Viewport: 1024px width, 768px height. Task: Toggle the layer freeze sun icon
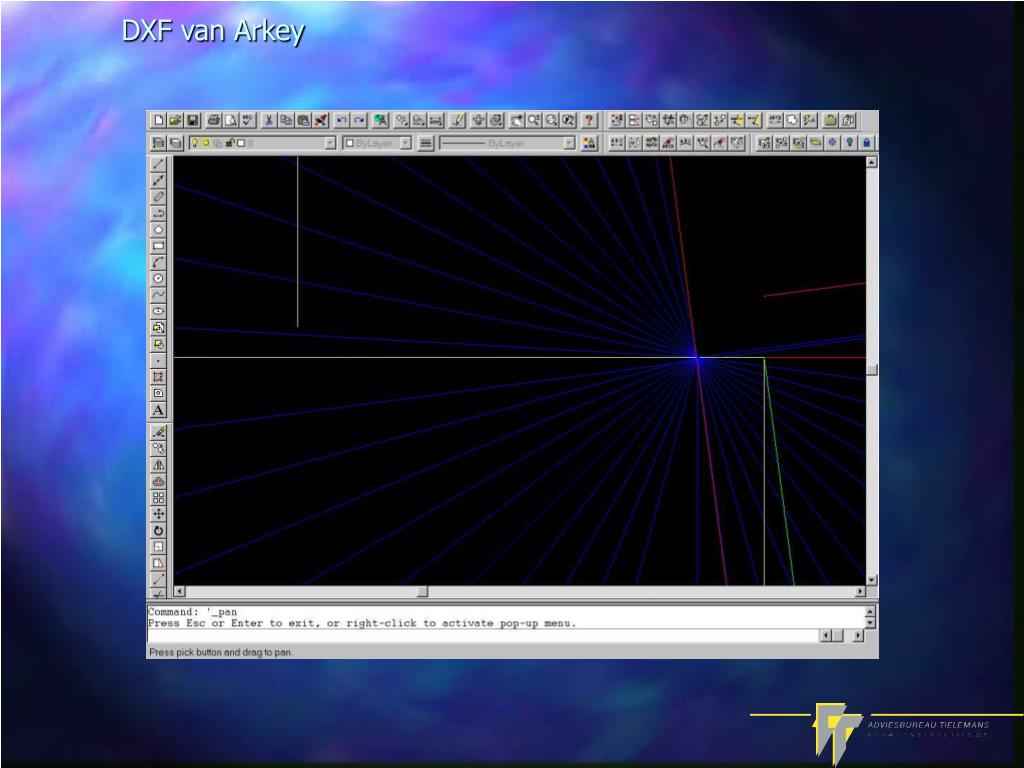click(205, 143)
